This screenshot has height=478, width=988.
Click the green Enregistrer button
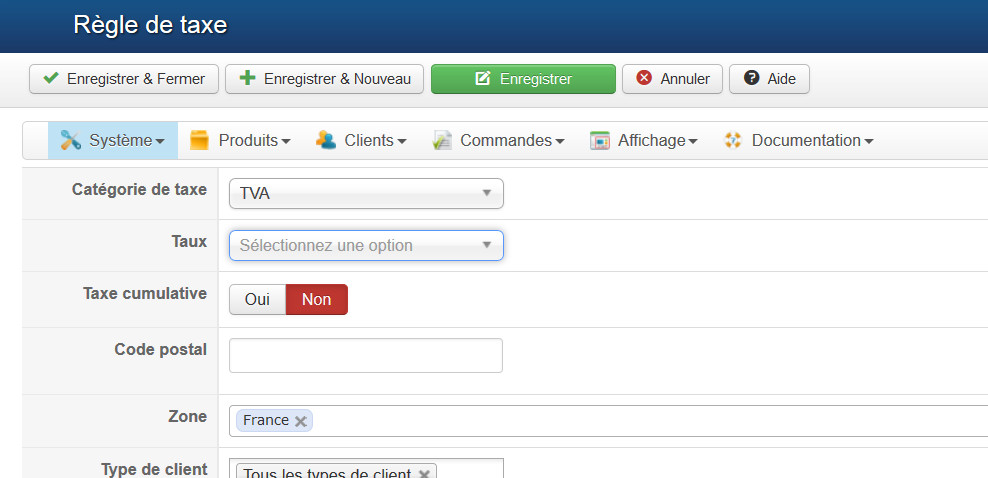tap(523, 79)
